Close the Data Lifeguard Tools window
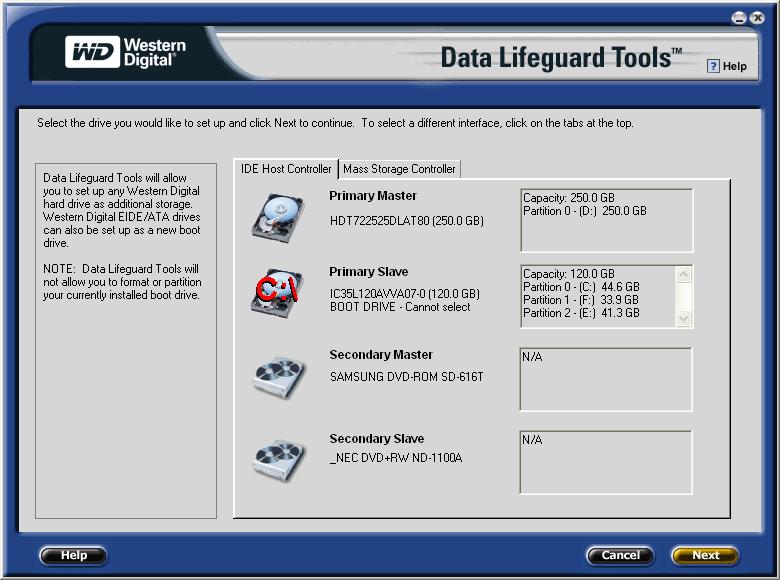Viewport: 780px width, 580px height. pyautogui.click(x=757, y=18)
